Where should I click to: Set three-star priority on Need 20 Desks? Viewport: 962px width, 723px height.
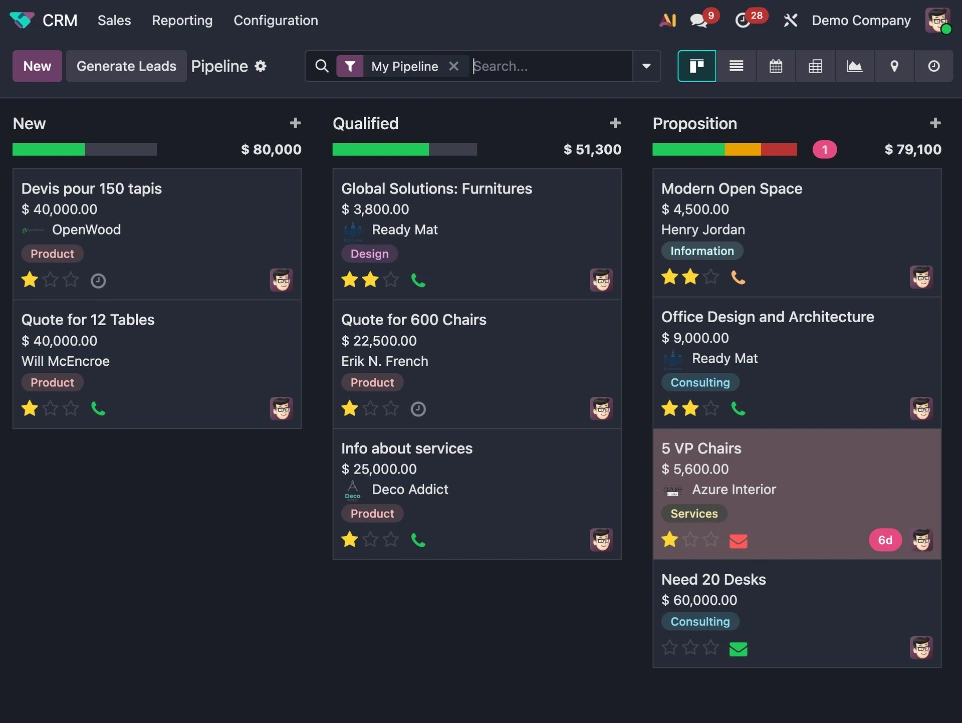pyautogui.click(x=711, y=648)
